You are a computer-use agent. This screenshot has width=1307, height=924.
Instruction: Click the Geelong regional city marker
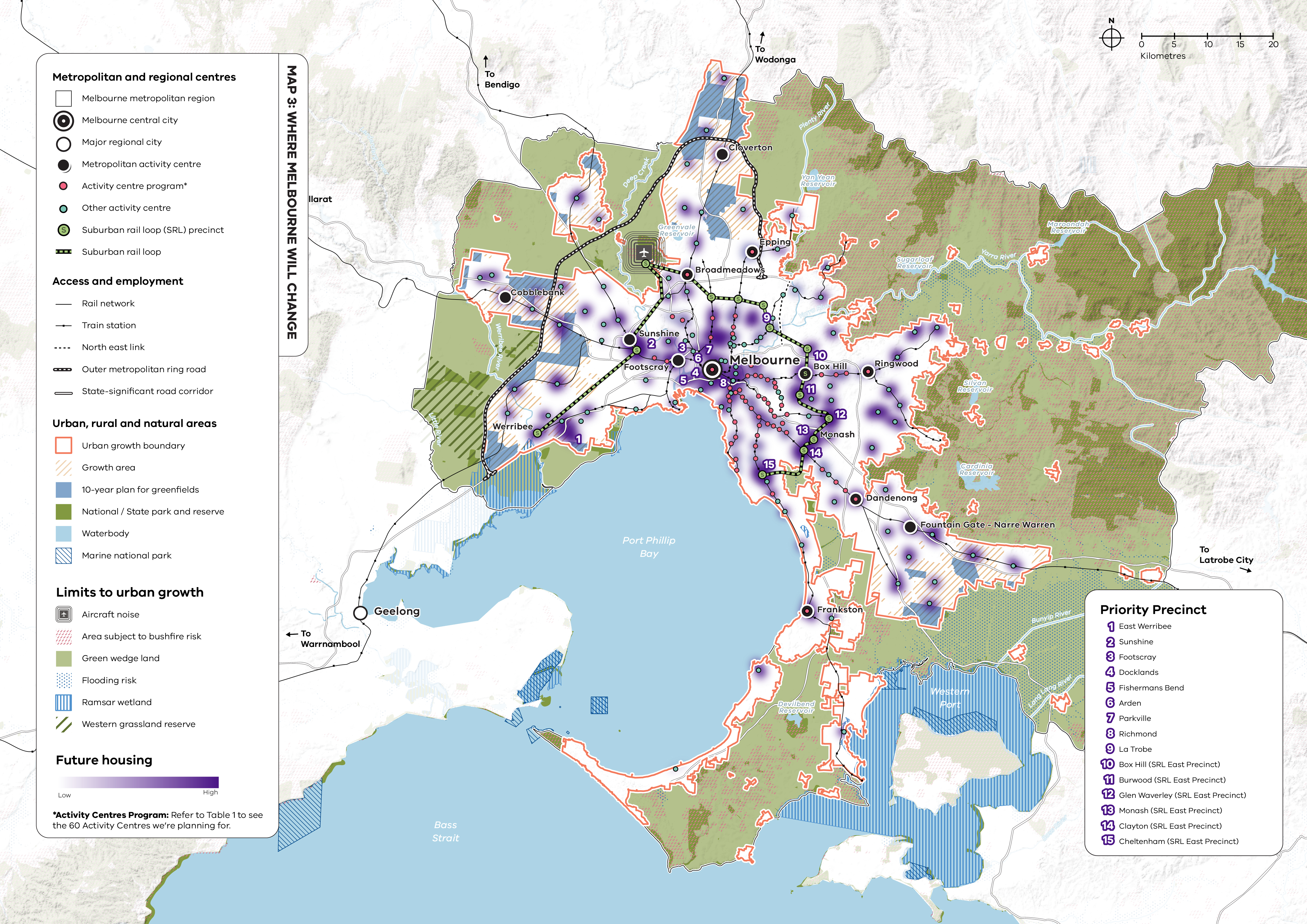click(360, 613)
